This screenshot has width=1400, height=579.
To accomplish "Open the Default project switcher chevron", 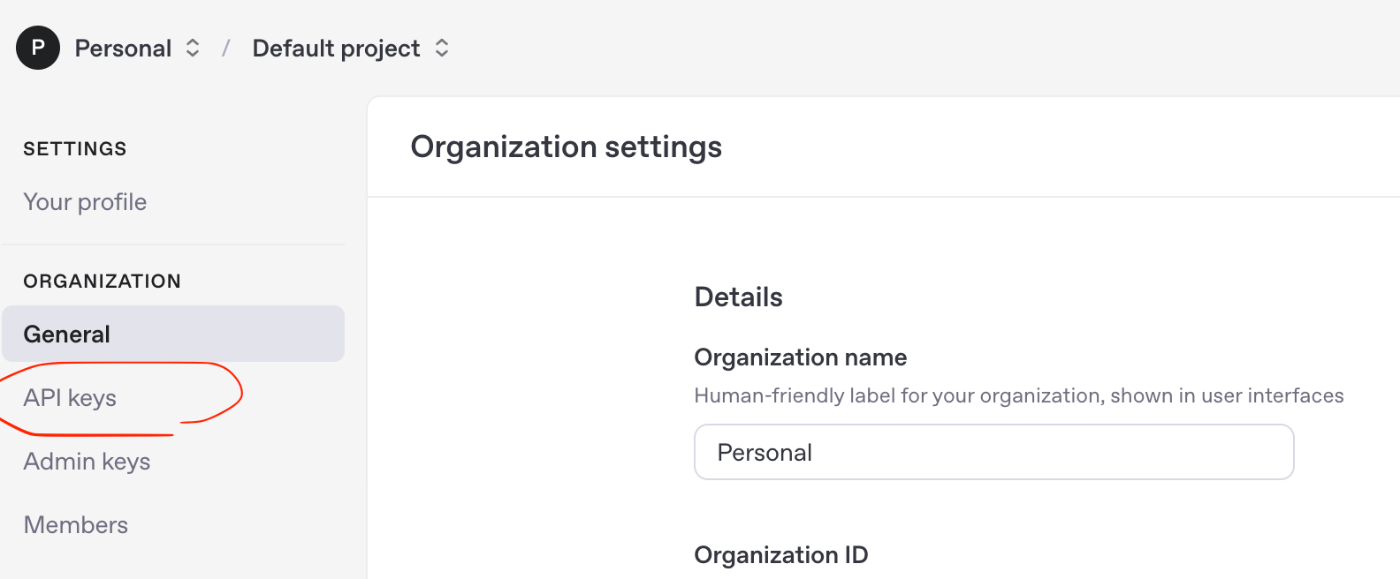I will tap(442, 48).
